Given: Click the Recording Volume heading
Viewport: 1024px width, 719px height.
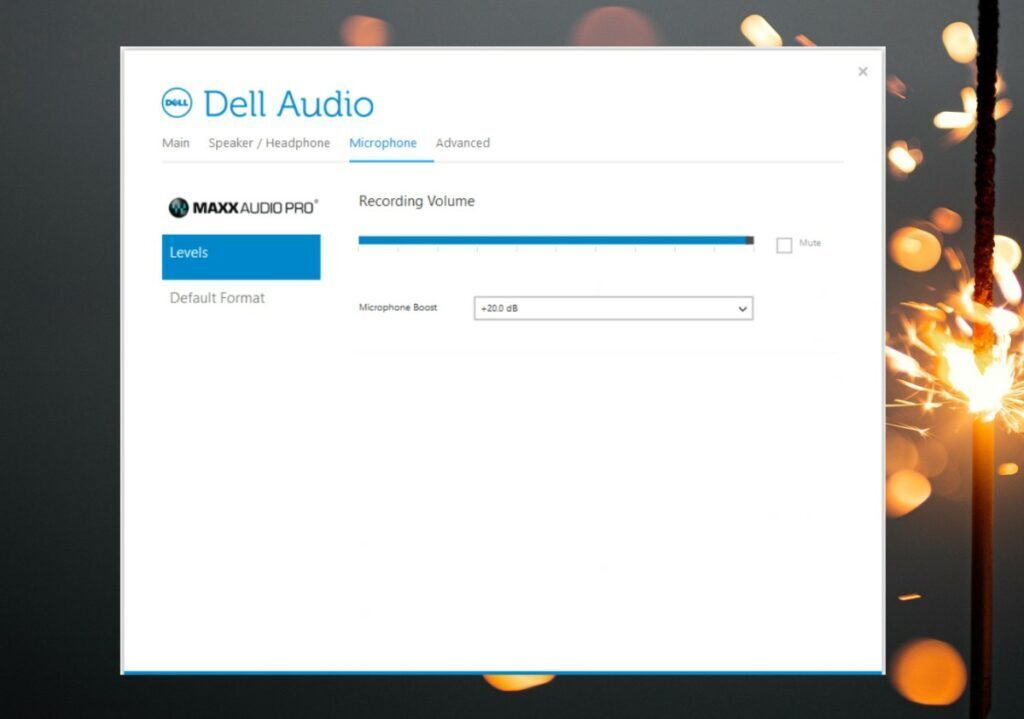Looking at the screenshot, I should click(416, 201).
